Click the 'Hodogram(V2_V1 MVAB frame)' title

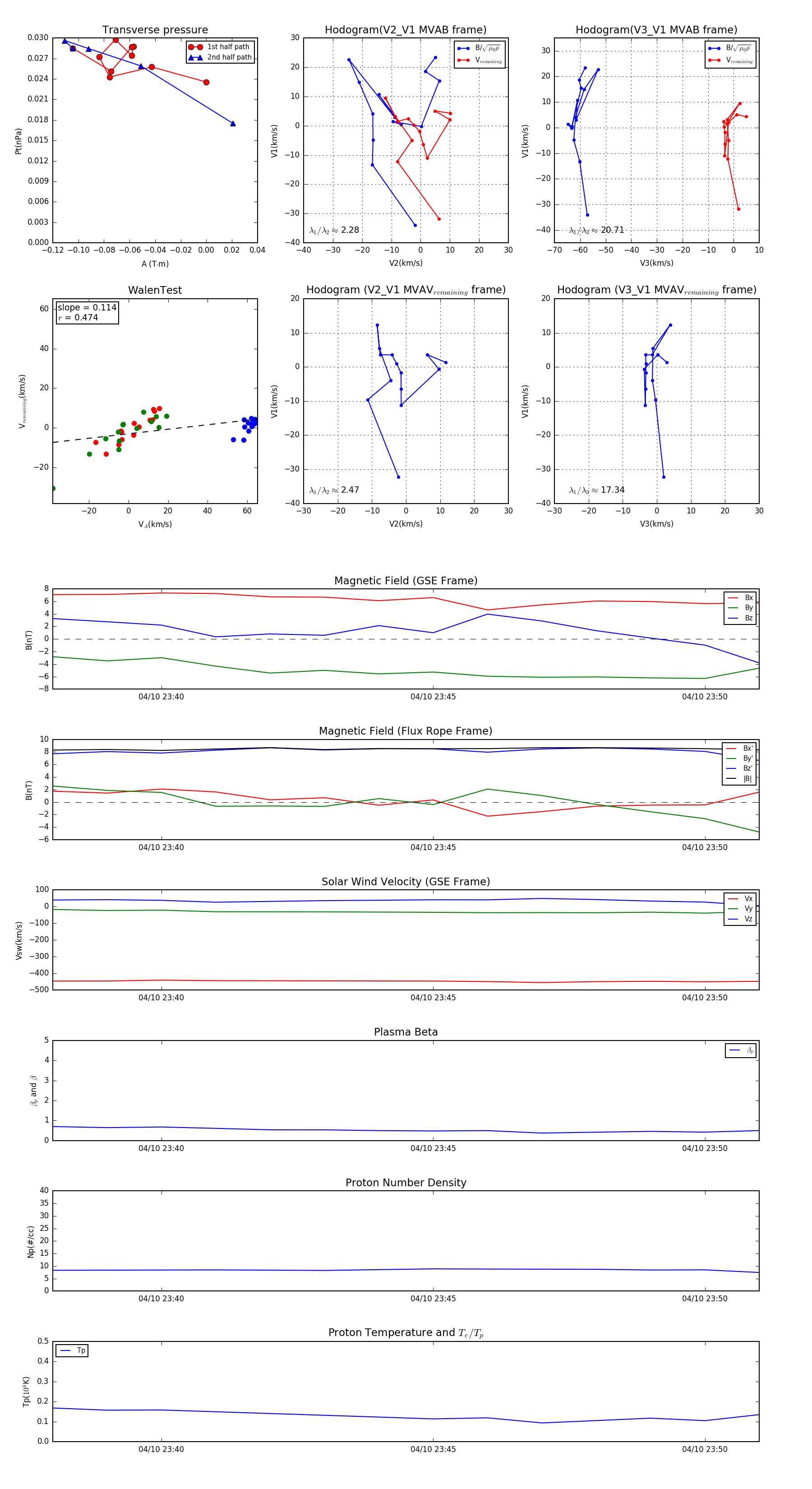tap(406, 30)
